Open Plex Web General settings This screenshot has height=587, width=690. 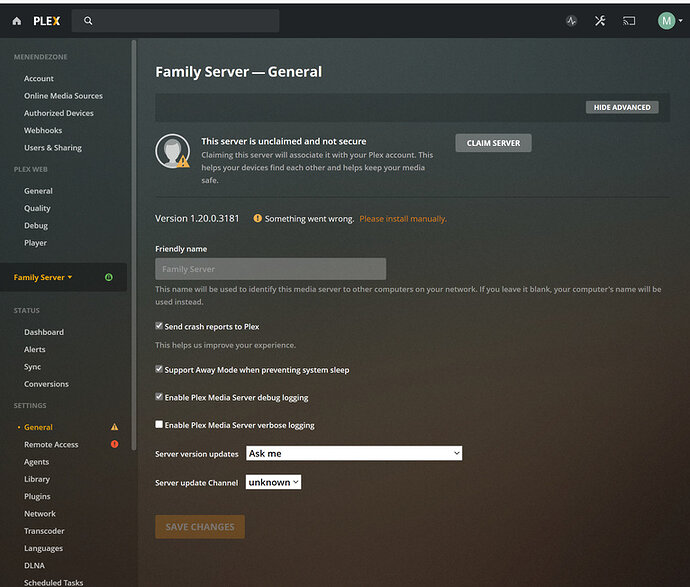pos(38,191)
